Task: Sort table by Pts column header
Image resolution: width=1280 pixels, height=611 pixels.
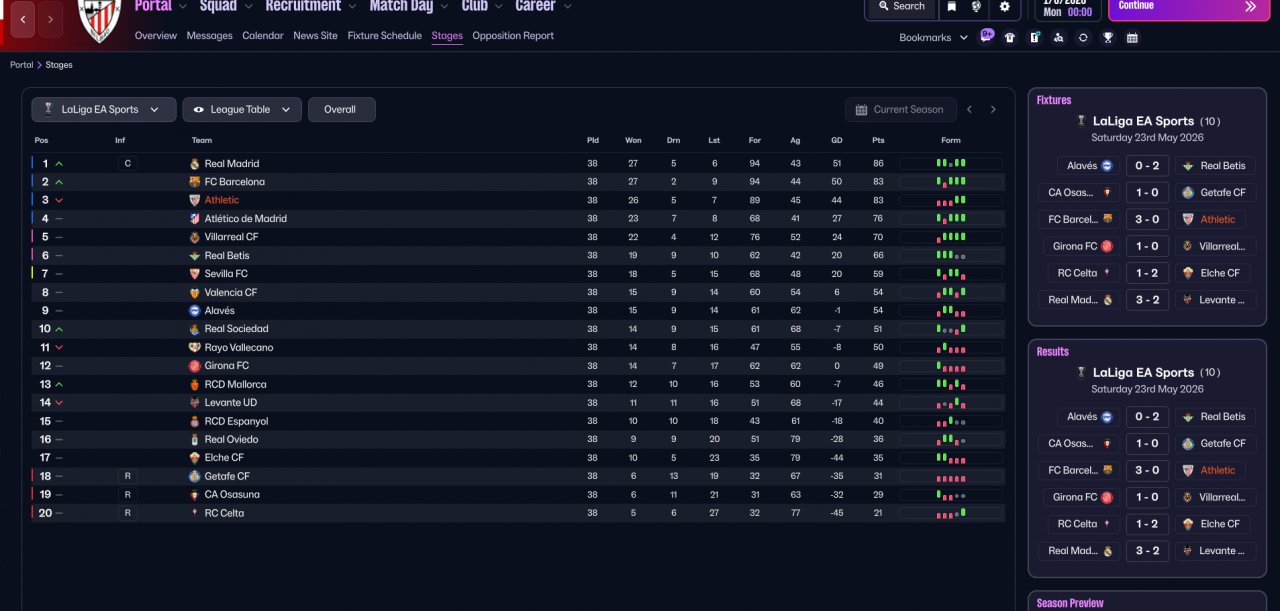Action: (878, 141)
